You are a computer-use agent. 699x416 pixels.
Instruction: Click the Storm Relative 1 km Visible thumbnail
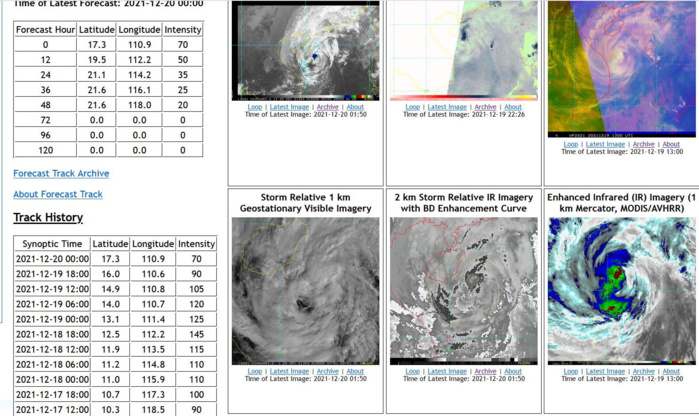point(305,290)
